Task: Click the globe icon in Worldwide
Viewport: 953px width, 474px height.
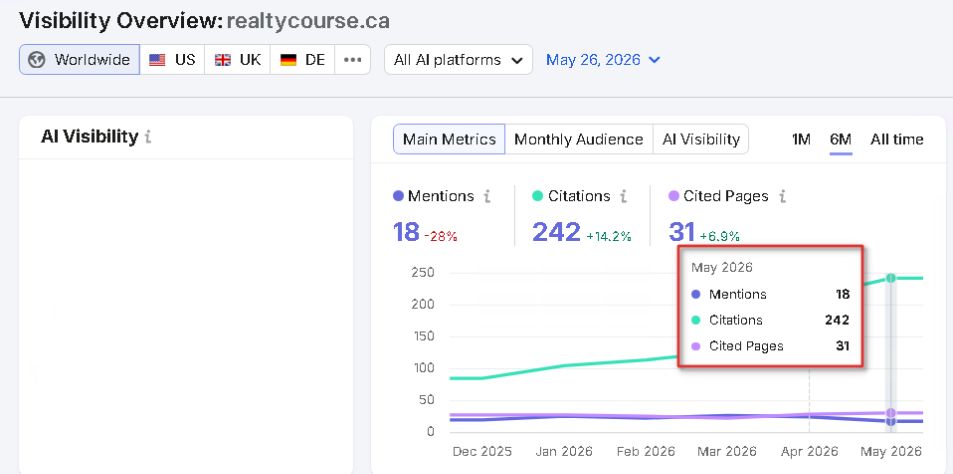Action: pos(37,60)
